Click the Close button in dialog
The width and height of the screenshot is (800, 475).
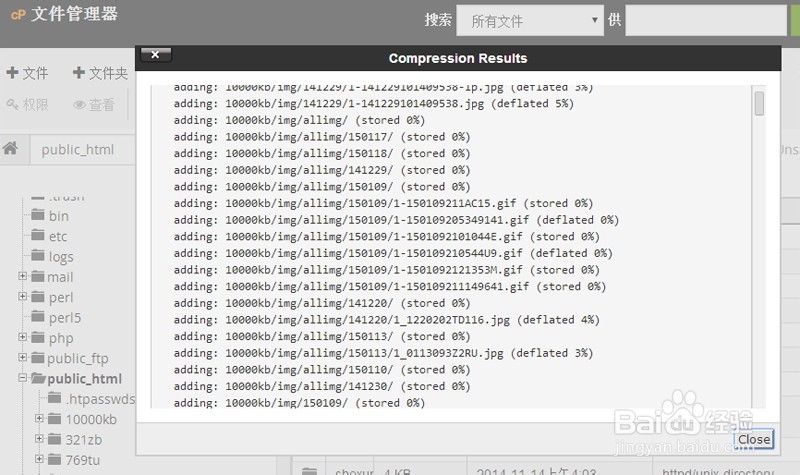[x=754, y=439]
